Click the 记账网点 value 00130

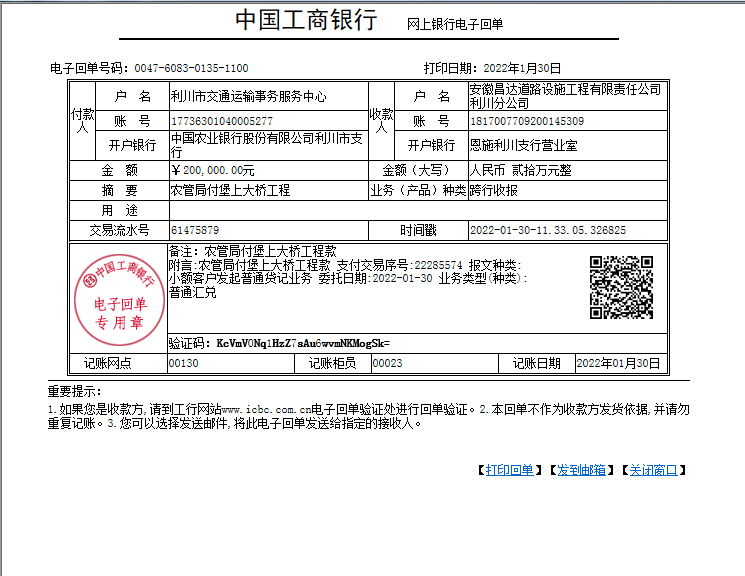184,363
